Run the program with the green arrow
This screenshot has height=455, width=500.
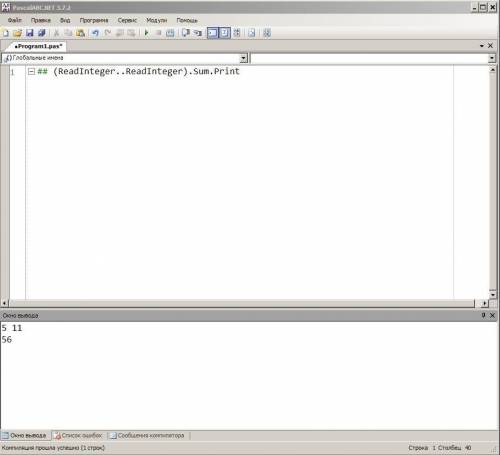(146, 33)
